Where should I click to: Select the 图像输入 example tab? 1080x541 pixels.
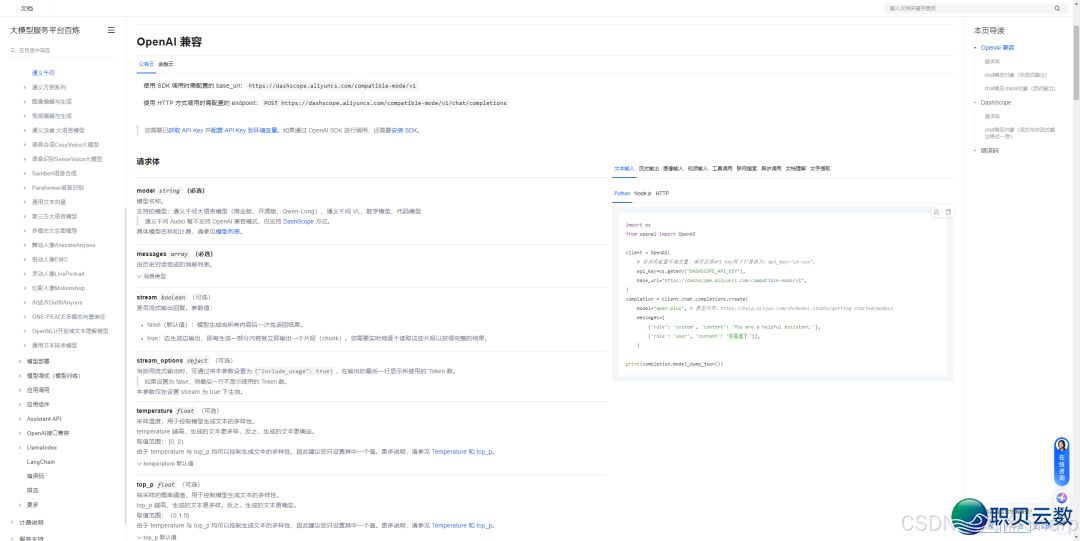point(673,168)
